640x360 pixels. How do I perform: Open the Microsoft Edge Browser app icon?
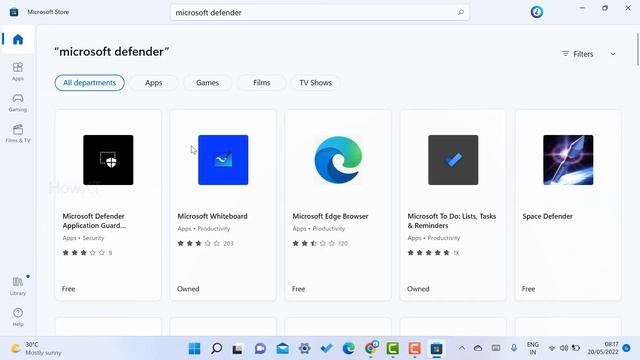coord(338,160)
